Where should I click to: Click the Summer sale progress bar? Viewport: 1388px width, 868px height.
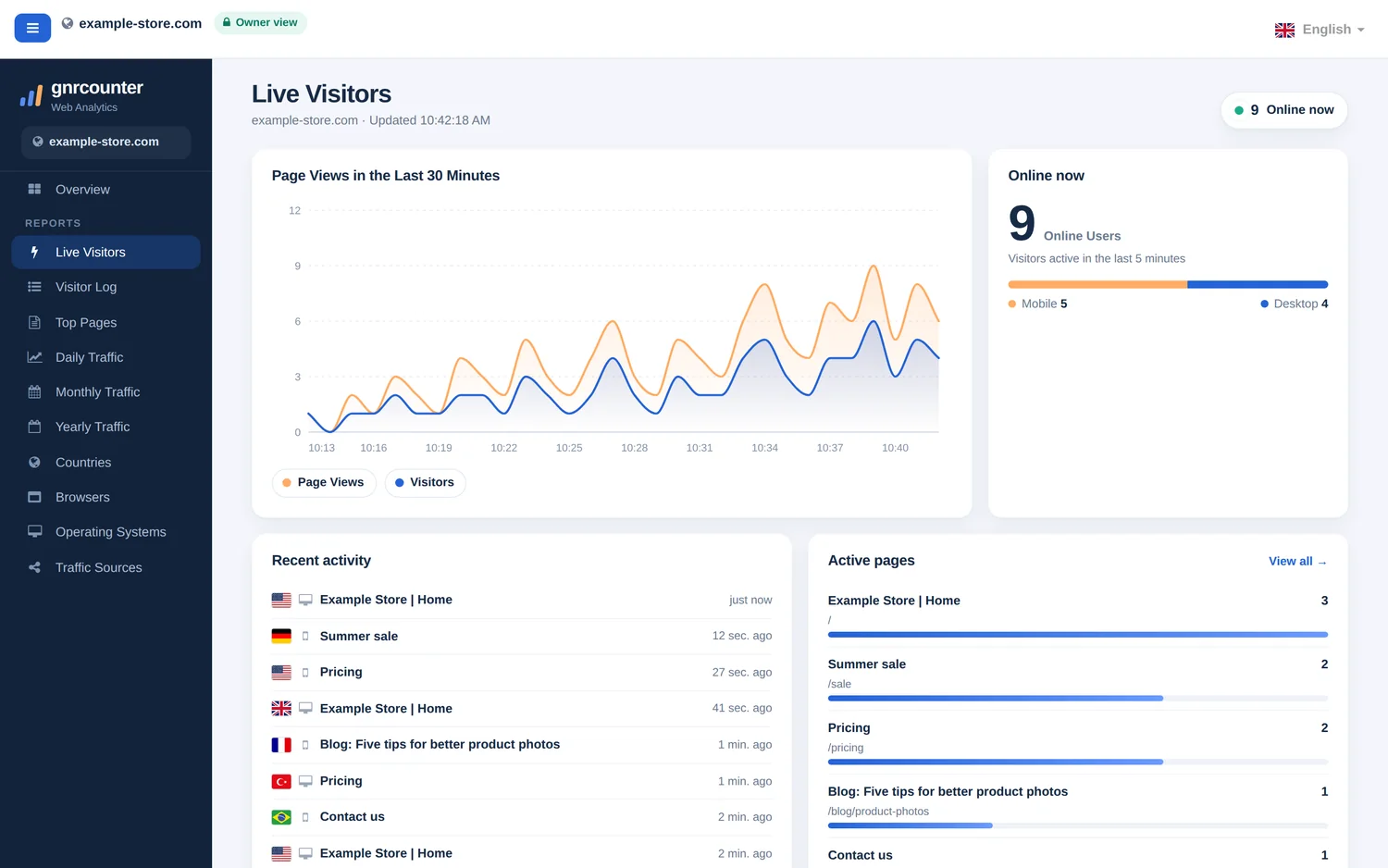(1078, 698)
